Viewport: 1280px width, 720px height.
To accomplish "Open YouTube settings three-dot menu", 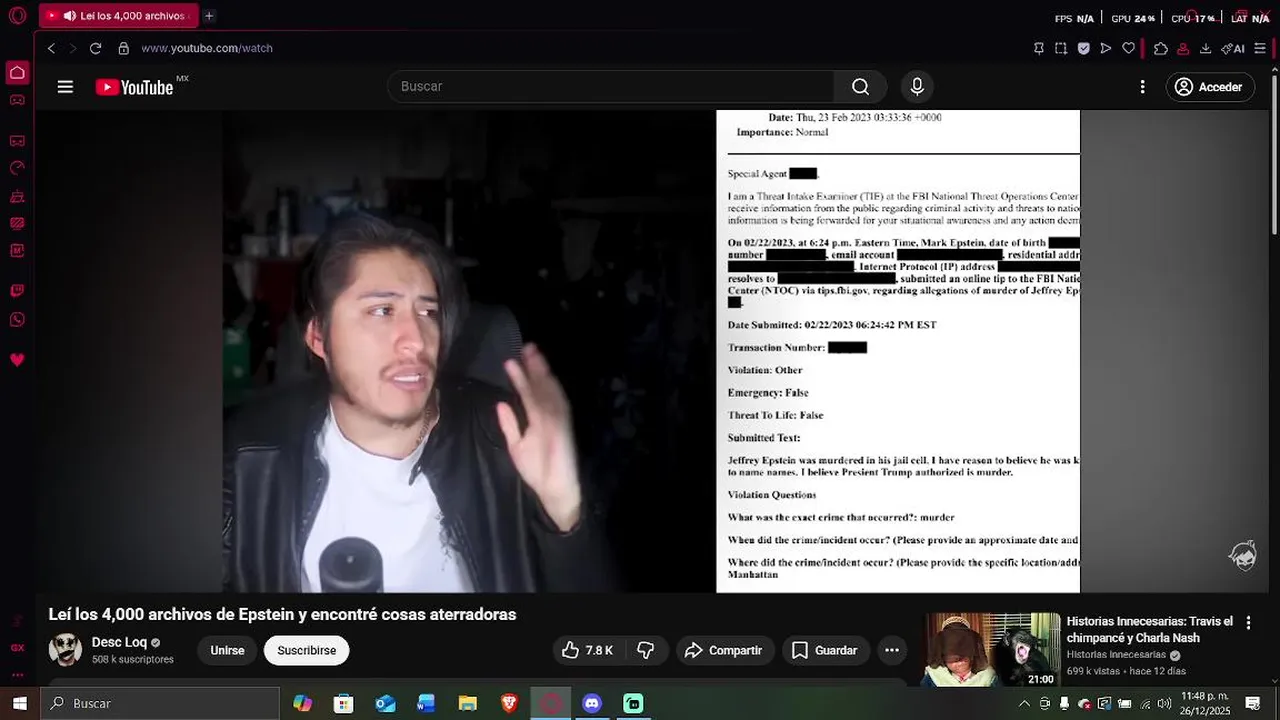I will [1142, 87].
